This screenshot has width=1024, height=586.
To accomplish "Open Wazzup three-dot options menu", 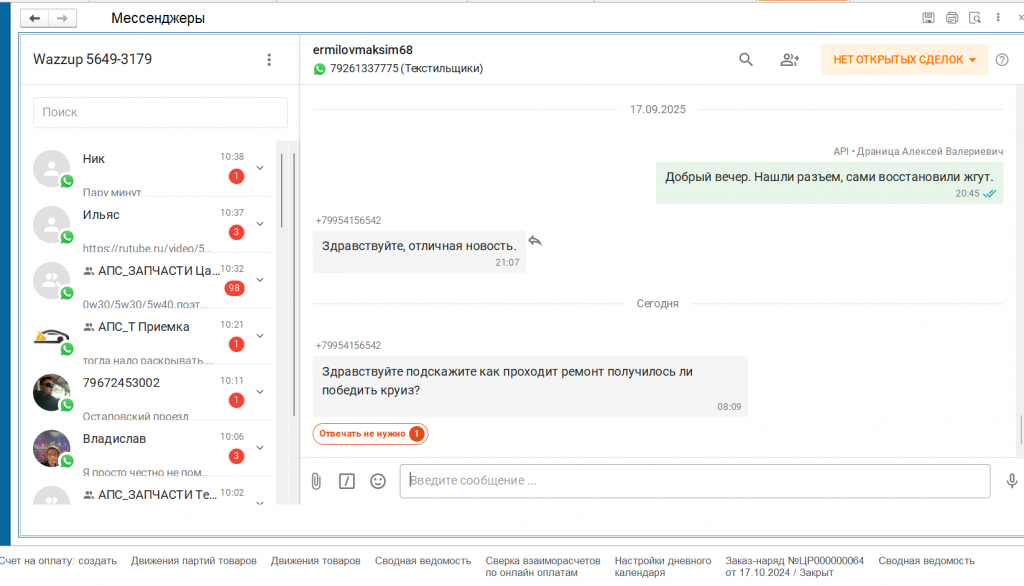I will click(269, 60).
